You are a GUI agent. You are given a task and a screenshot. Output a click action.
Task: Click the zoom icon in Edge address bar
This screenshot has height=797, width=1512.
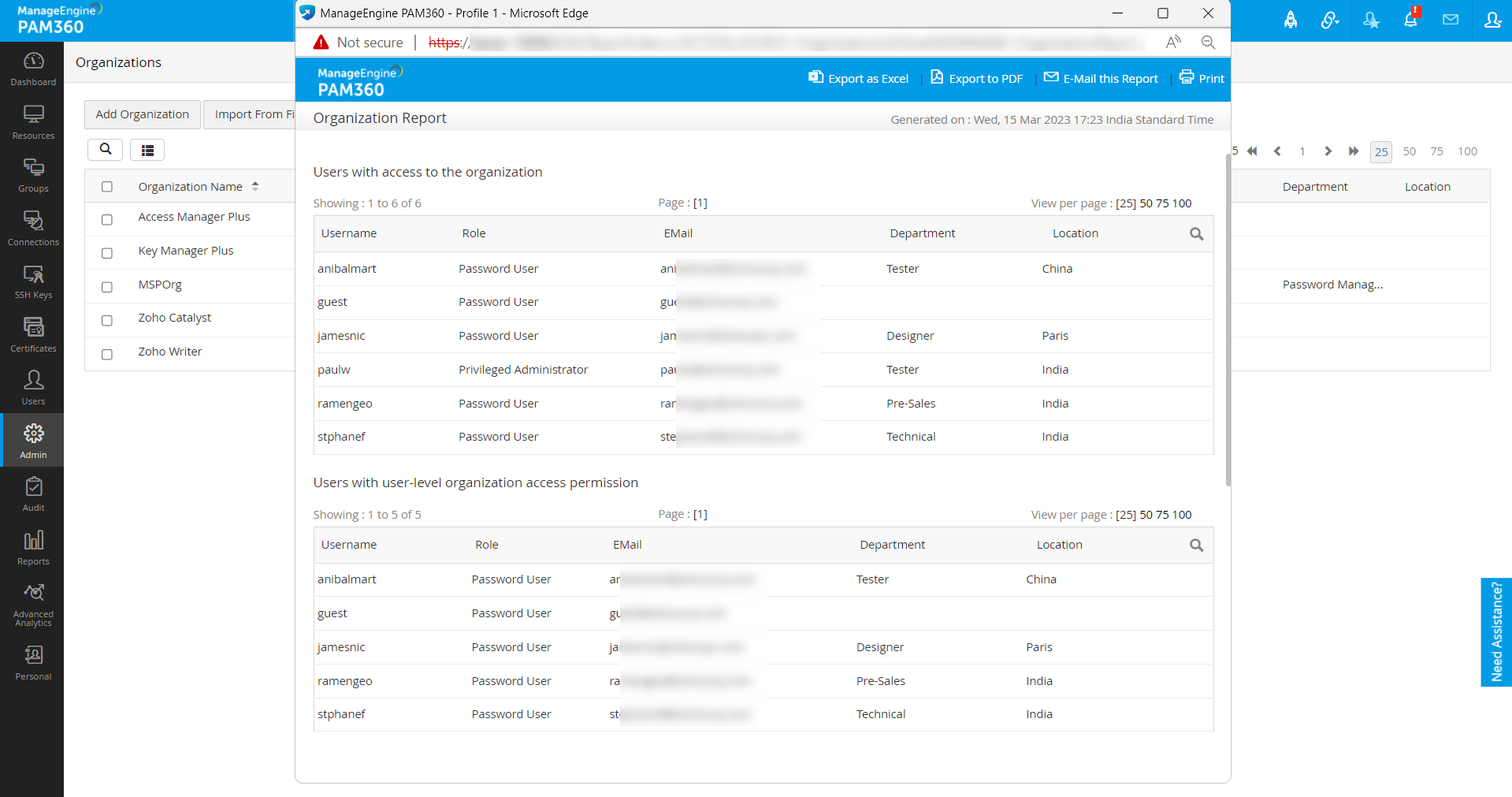[x=1208, y=43]
